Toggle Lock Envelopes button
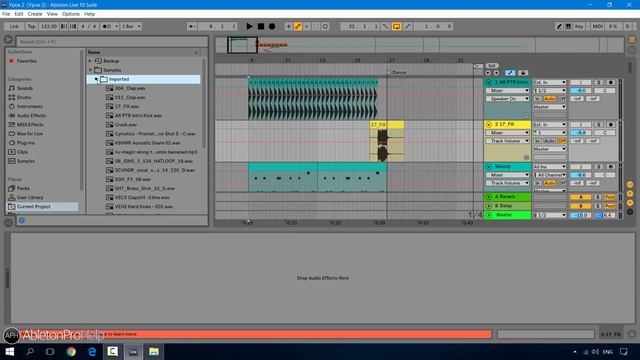 tap(523, 73)
